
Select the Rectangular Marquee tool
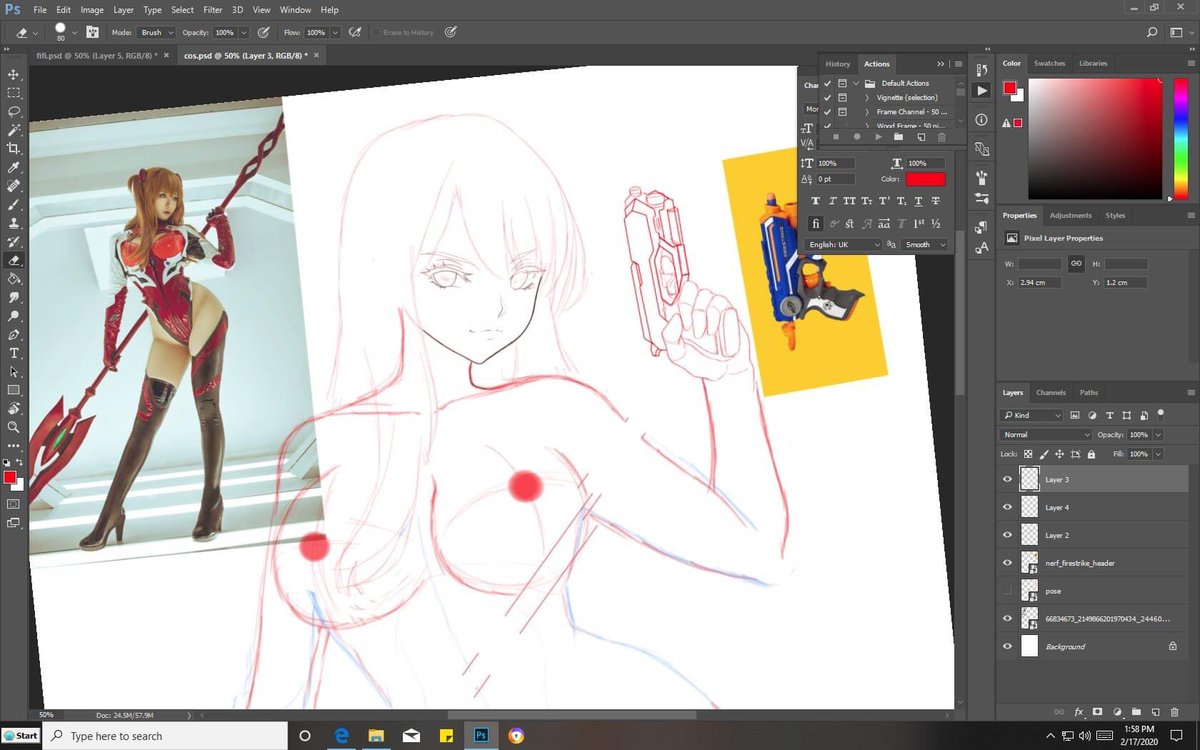(14, 93)
